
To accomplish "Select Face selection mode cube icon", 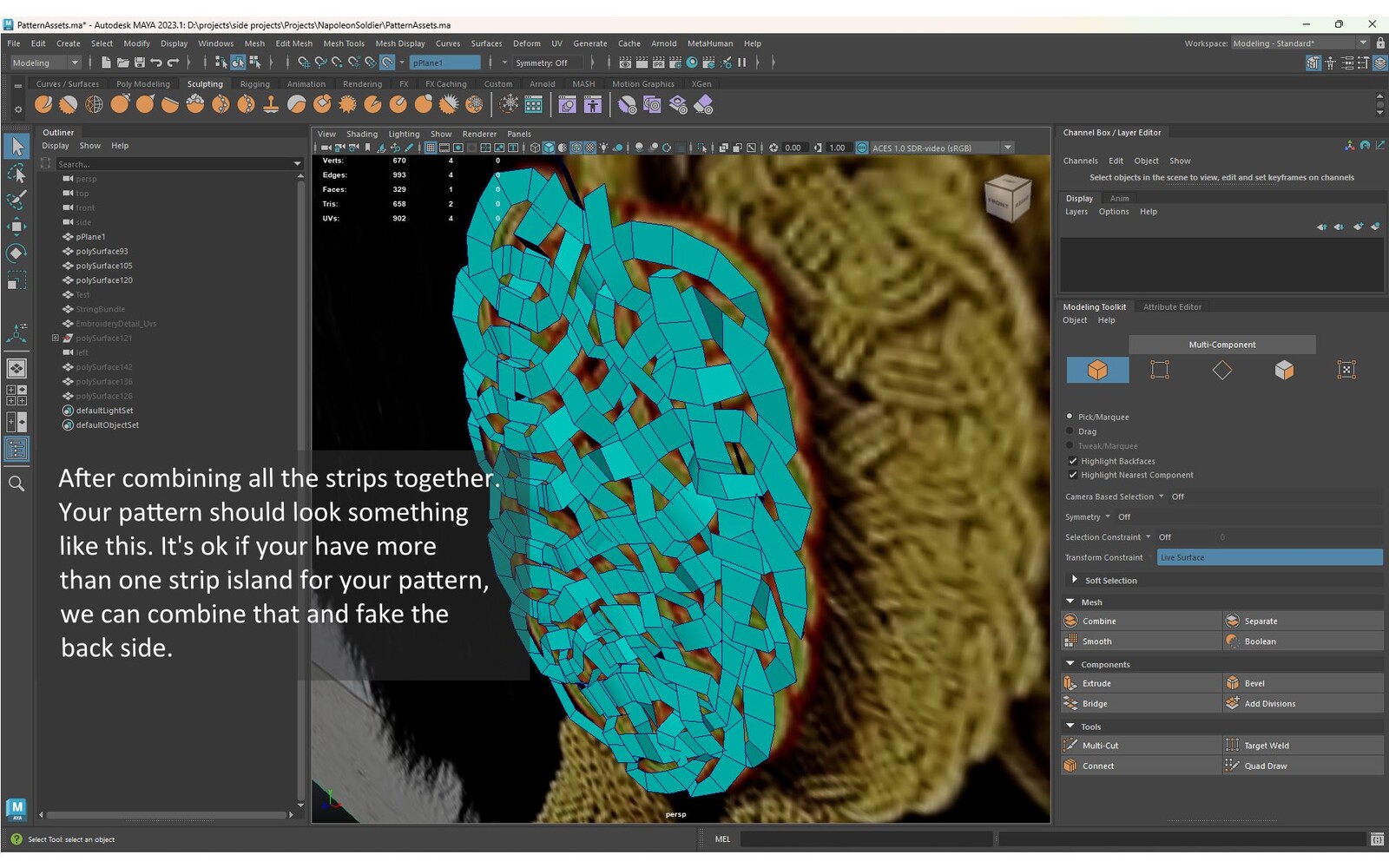I will (x=1284, y=370).
